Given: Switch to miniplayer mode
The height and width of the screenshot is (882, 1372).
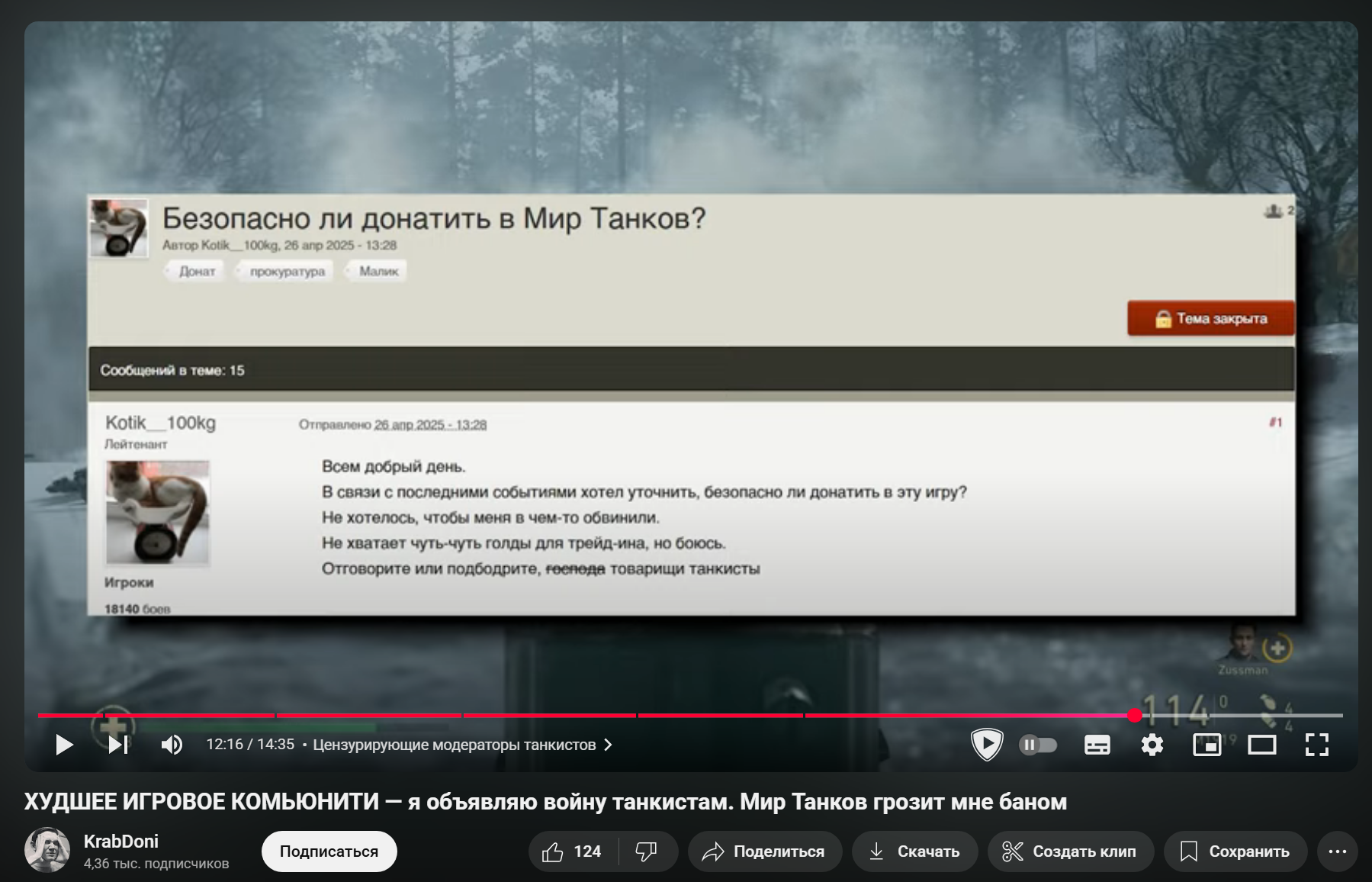Looking at the screenshot, I should (1207, 745).
